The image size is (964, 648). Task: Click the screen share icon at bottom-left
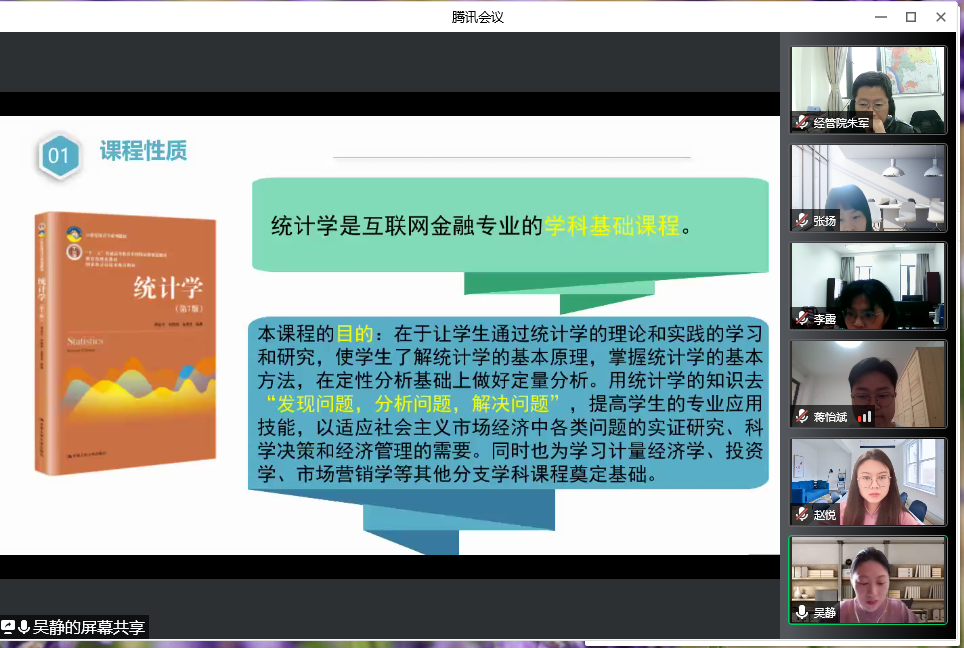click(x=9, y=627)
